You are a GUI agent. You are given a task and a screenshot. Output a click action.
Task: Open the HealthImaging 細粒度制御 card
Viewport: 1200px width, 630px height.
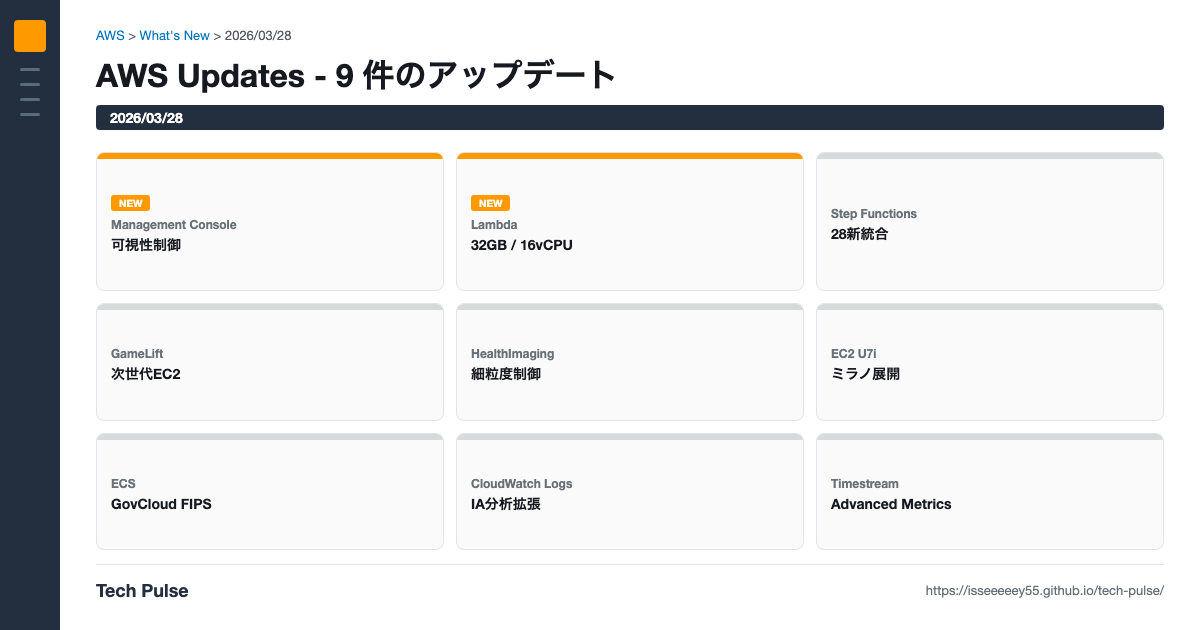click(x=630, y=364)
